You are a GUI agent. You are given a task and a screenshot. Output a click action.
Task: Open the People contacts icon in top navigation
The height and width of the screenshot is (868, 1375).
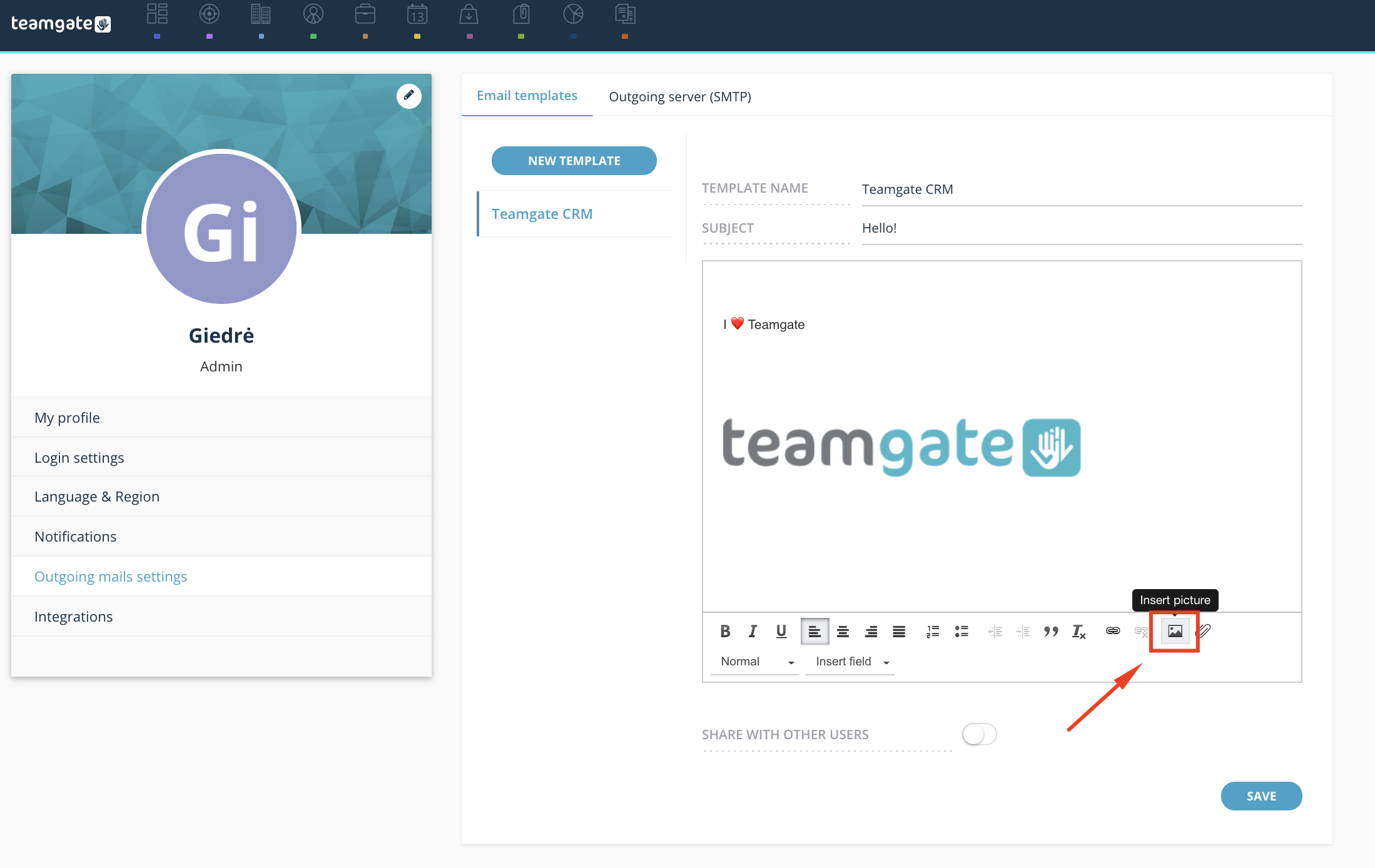tap(313, 14)
